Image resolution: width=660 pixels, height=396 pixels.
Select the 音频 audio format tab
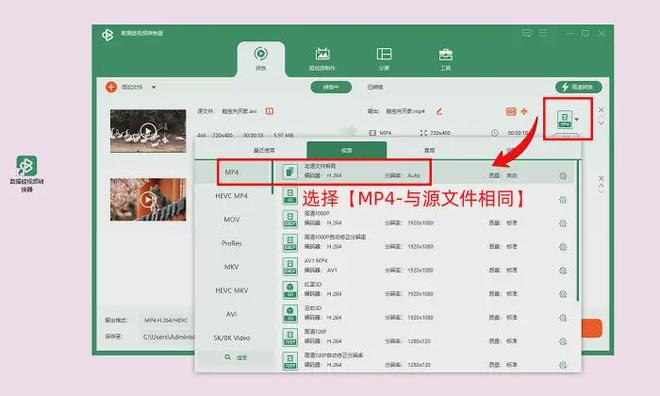click(429, 150)
